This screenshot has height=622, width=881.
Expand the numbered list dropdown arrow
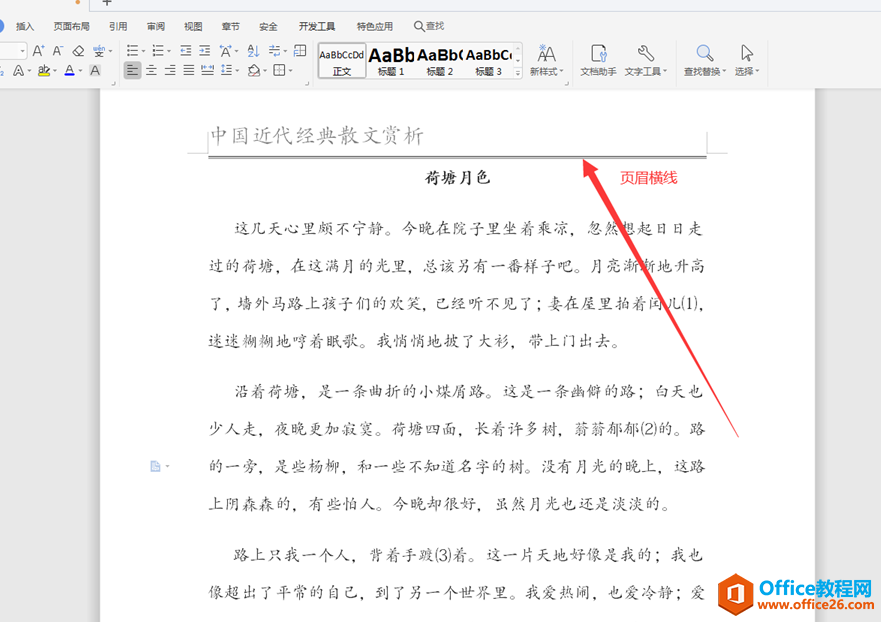tap(169, 52)
